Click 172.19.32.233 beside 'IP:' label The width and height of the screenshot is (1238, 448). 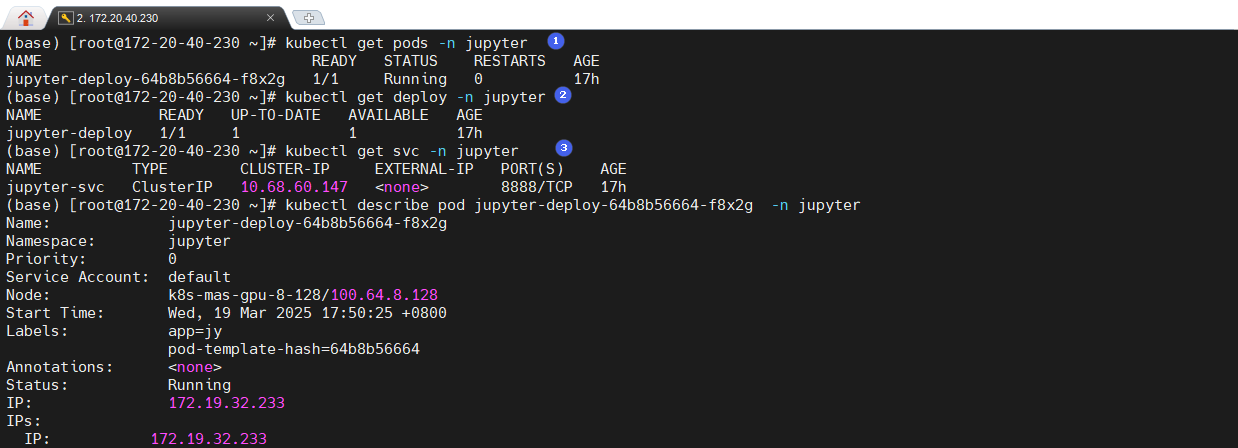coord(227,403)
